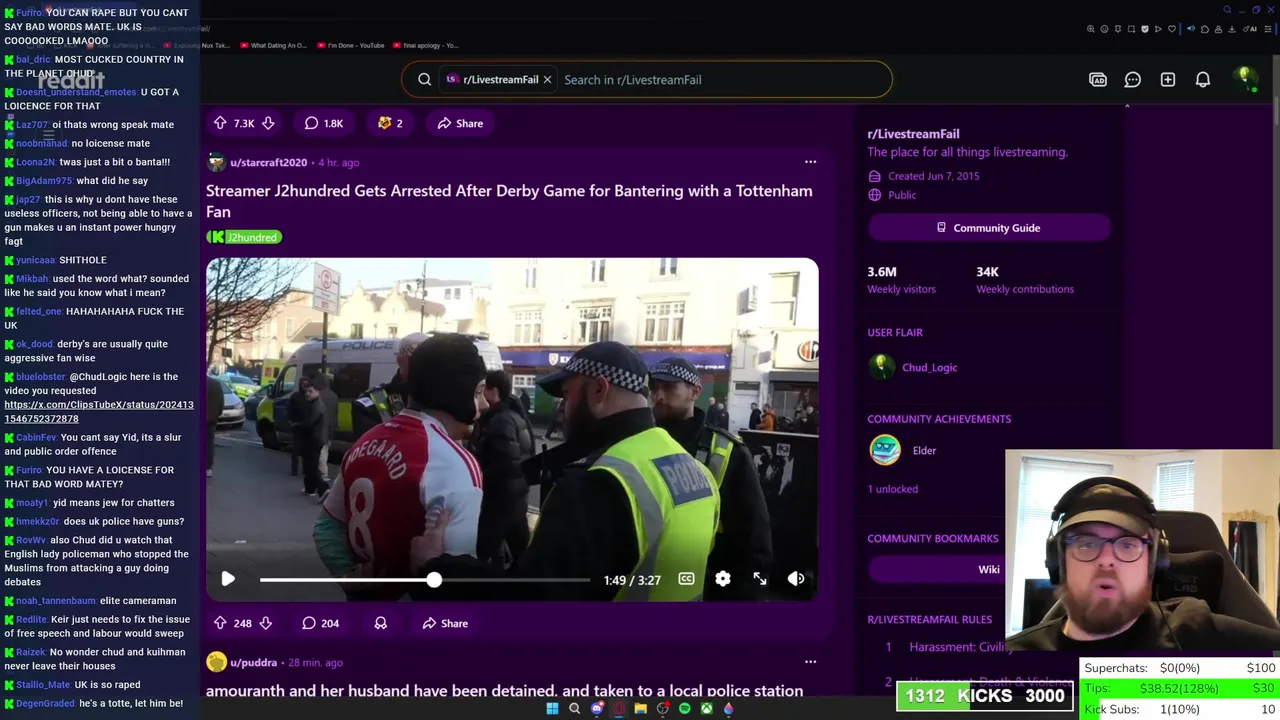The height and width of the screenshot is (720, 1280).
Task: Open u/puddra profile link
Action: tap(253, 662)
